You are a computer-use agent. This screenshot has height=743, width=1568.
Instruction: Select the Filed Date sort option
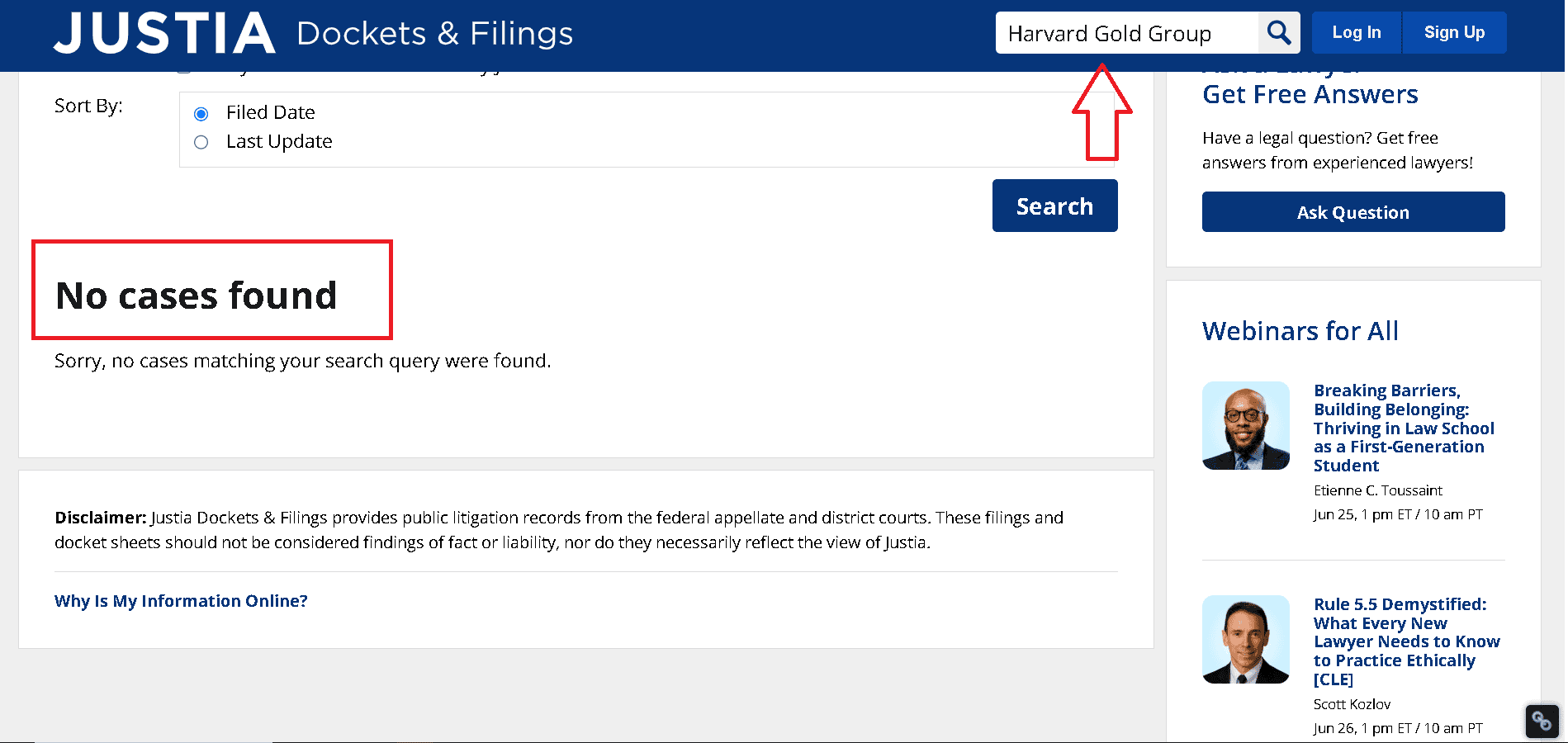tap(201, 113)
